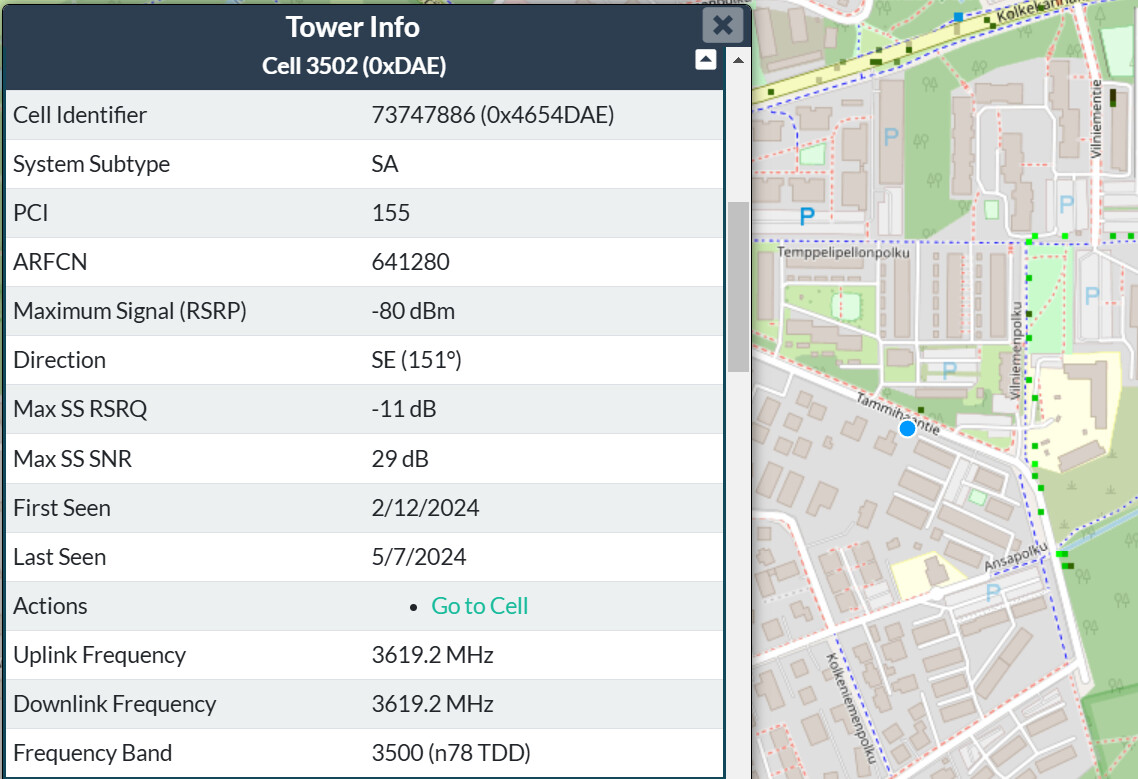Viewport: 1138px width, 779px height.
Task: Click the blue square marker near Kolkekannas road
Action: [958, 17]
